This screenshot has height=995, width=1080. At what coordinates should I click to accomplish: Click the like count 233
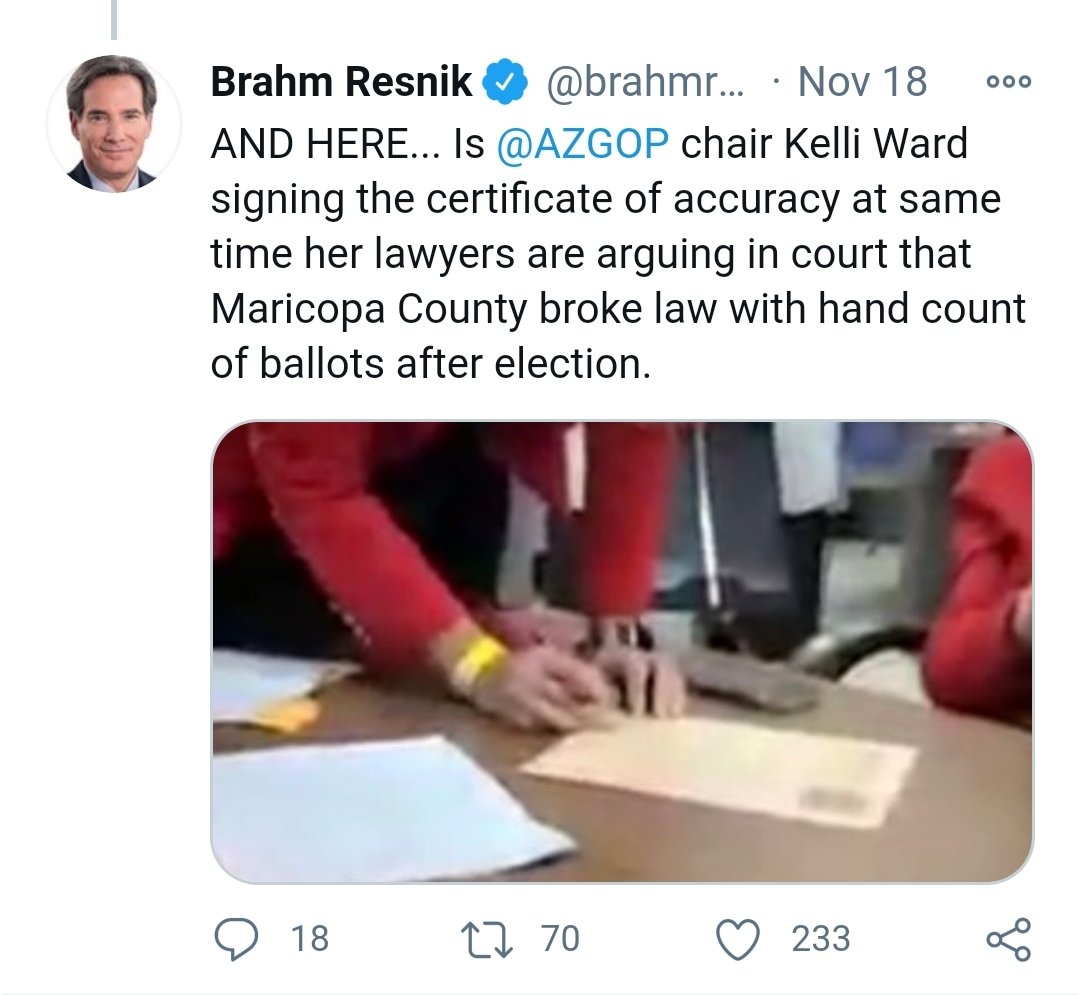click(x=821, y=939)
